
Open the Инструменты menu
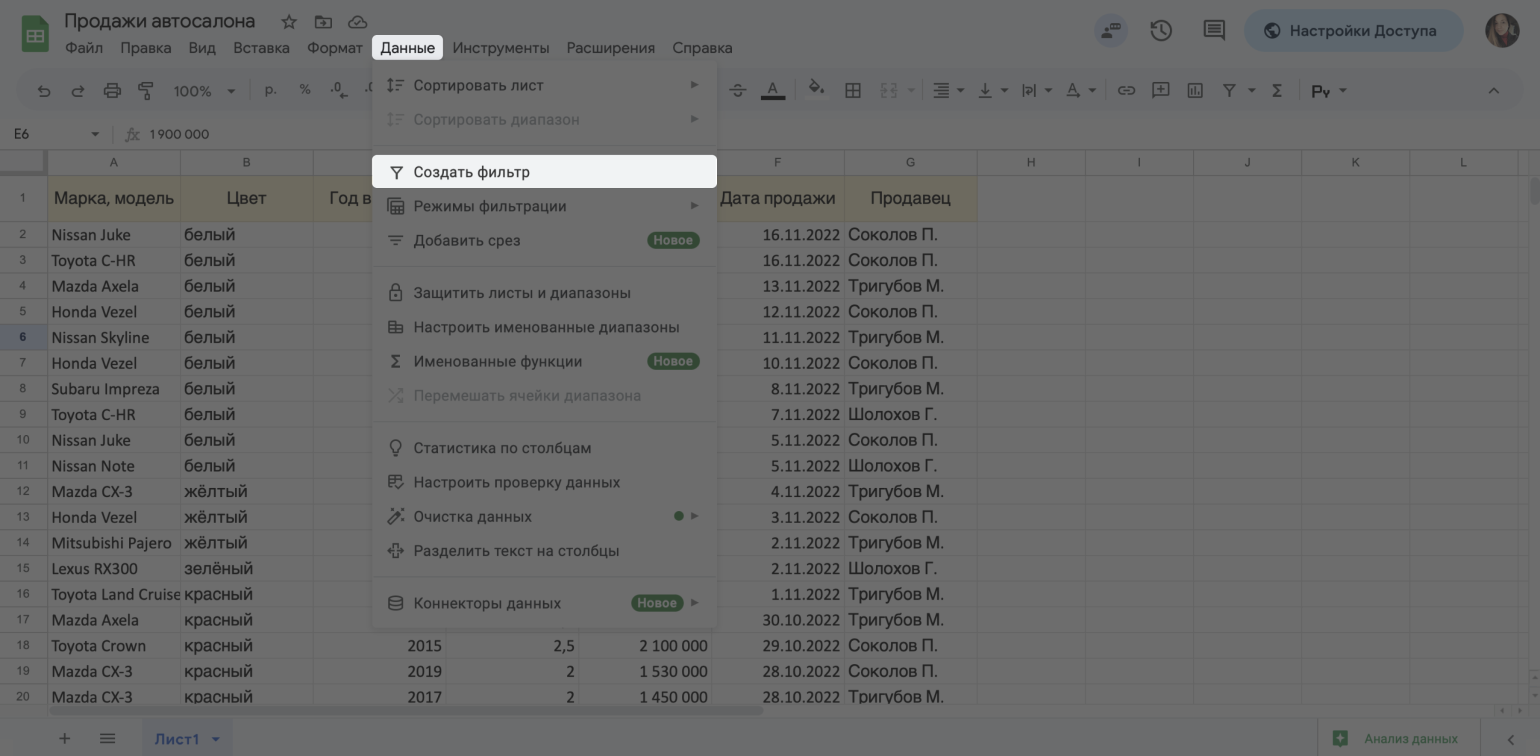click(500, 47)
